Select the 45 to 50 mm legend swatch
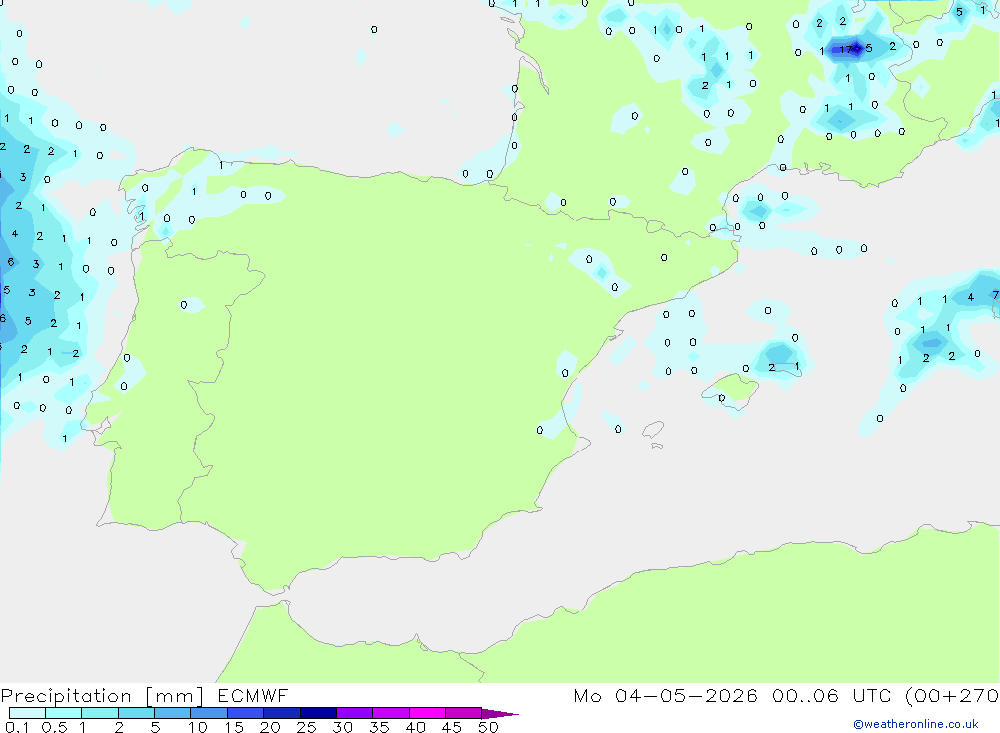 [463, 713]
